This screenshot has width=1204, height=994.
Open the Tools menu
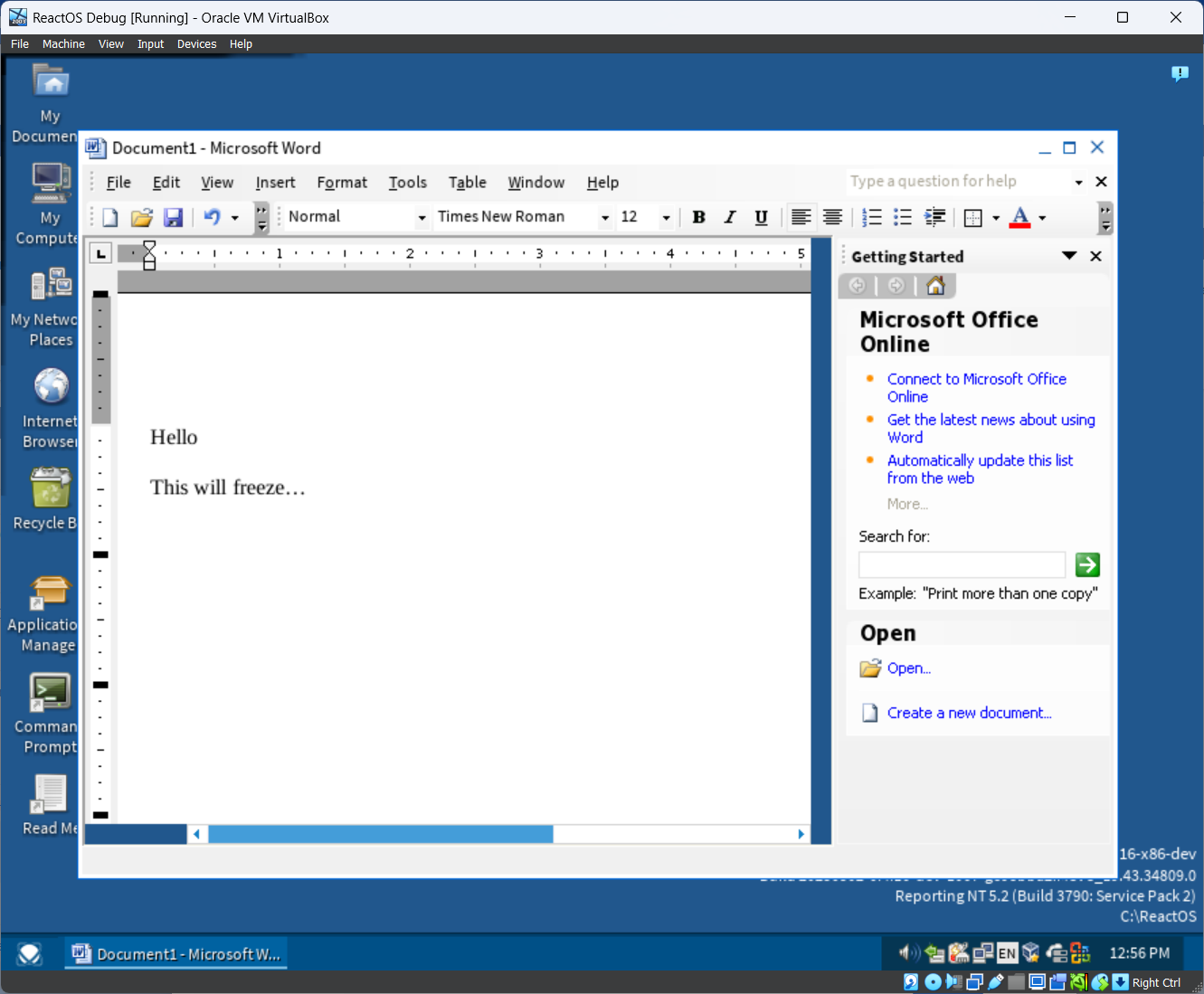(x=407, y=182)
